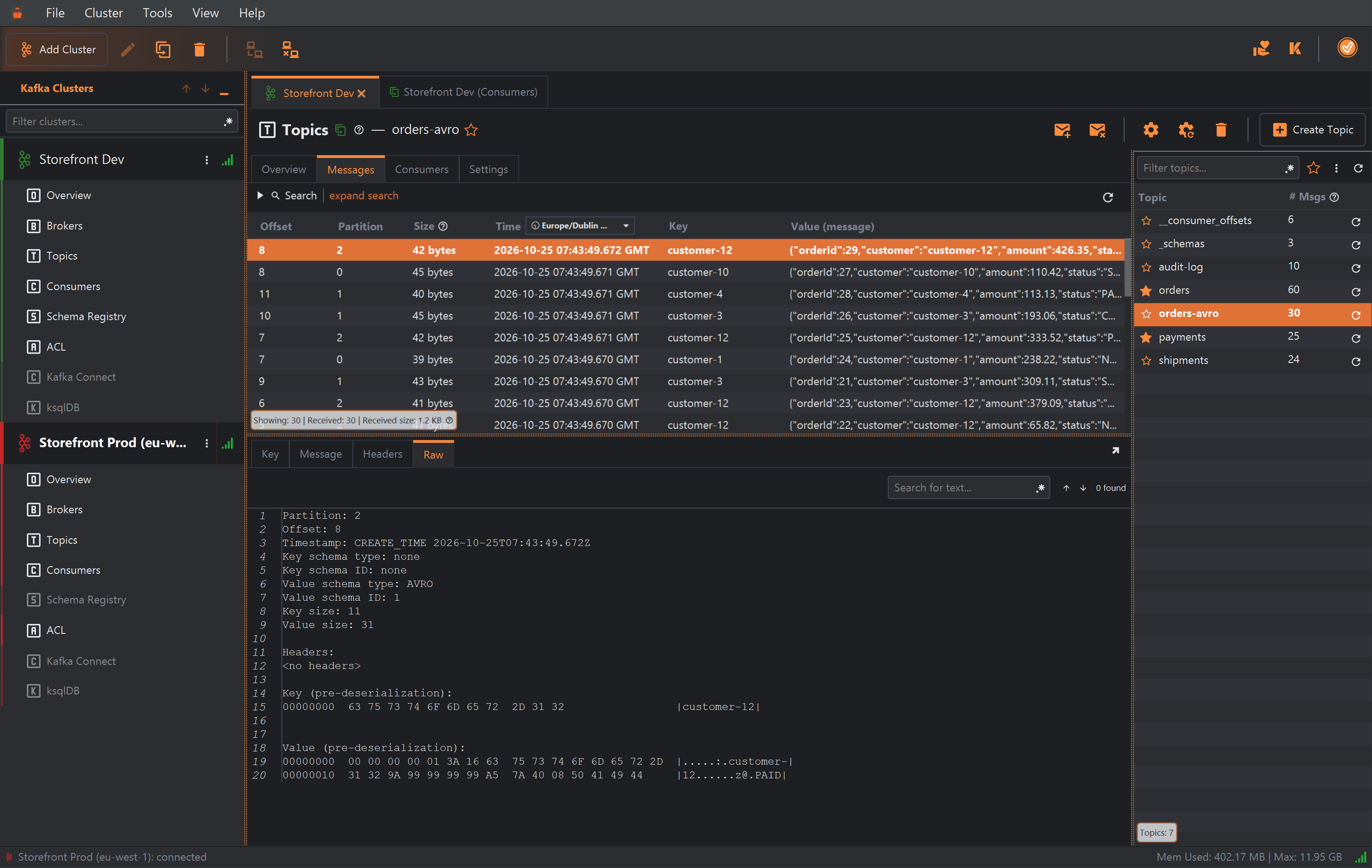
Task: Select message row with key customer-4
Action: coord(686,294)
